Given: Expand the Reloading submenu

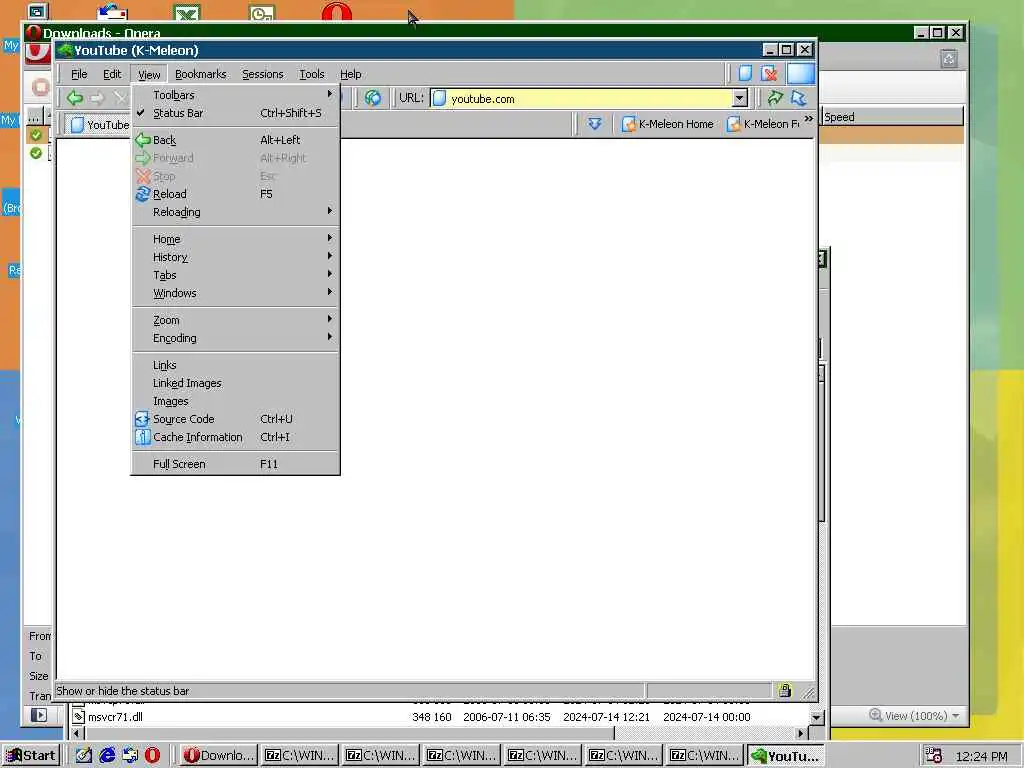Looking at the screenshot, I should tap(236, 212).
